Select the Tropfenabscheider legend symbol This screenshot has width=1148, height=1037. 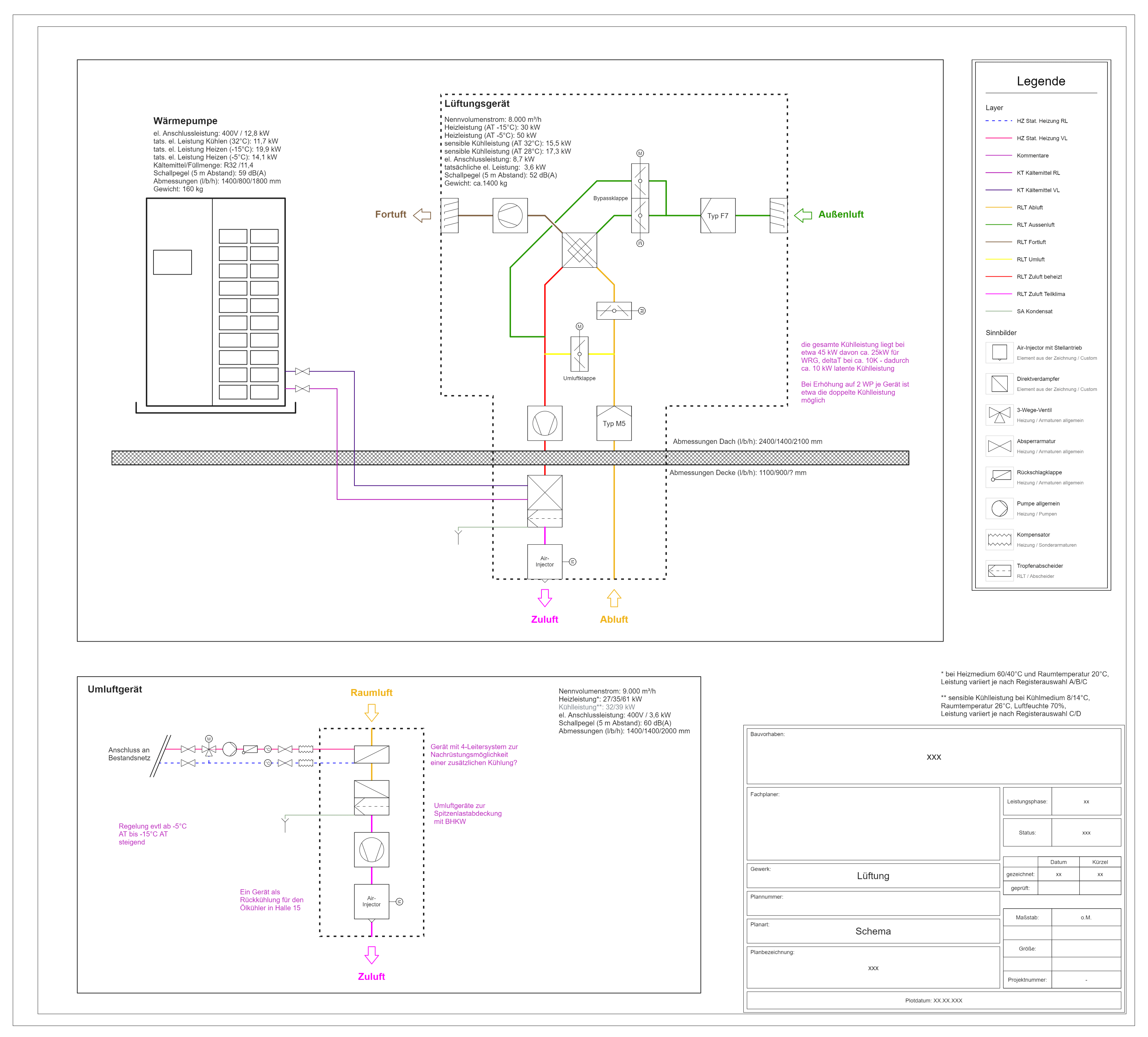pyautogui.click(x=999, y=570)
